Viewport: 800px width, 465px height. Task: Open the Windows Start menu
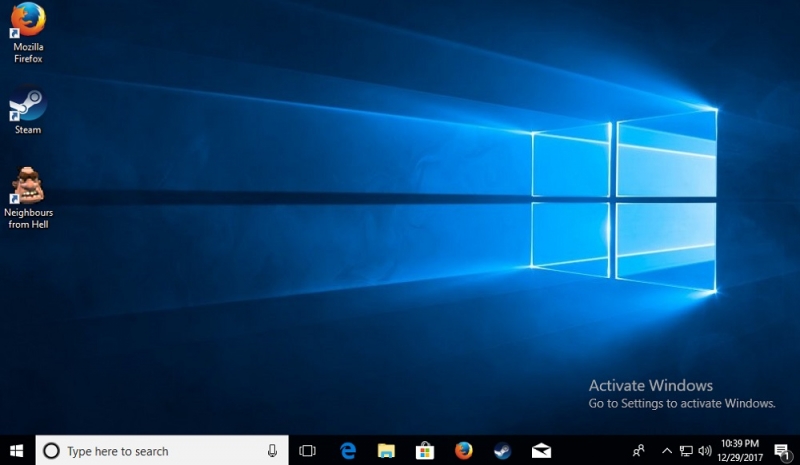tap(17, 451)
